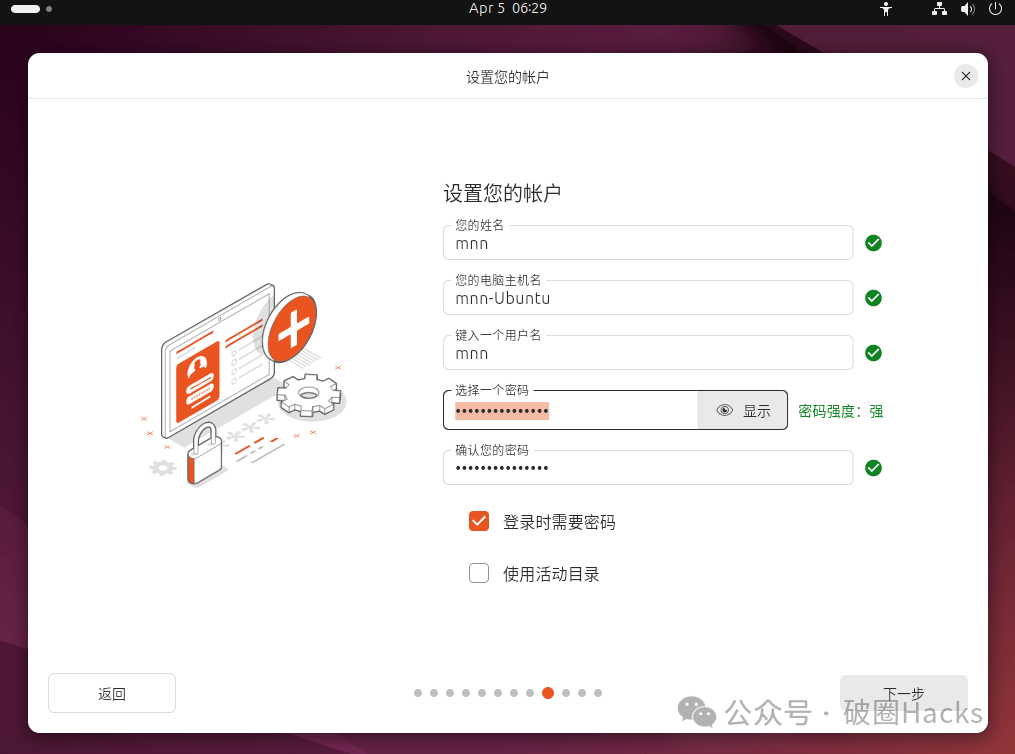
Task: Click the clock showing Apr 5 06:29
Action: point(508,8)
